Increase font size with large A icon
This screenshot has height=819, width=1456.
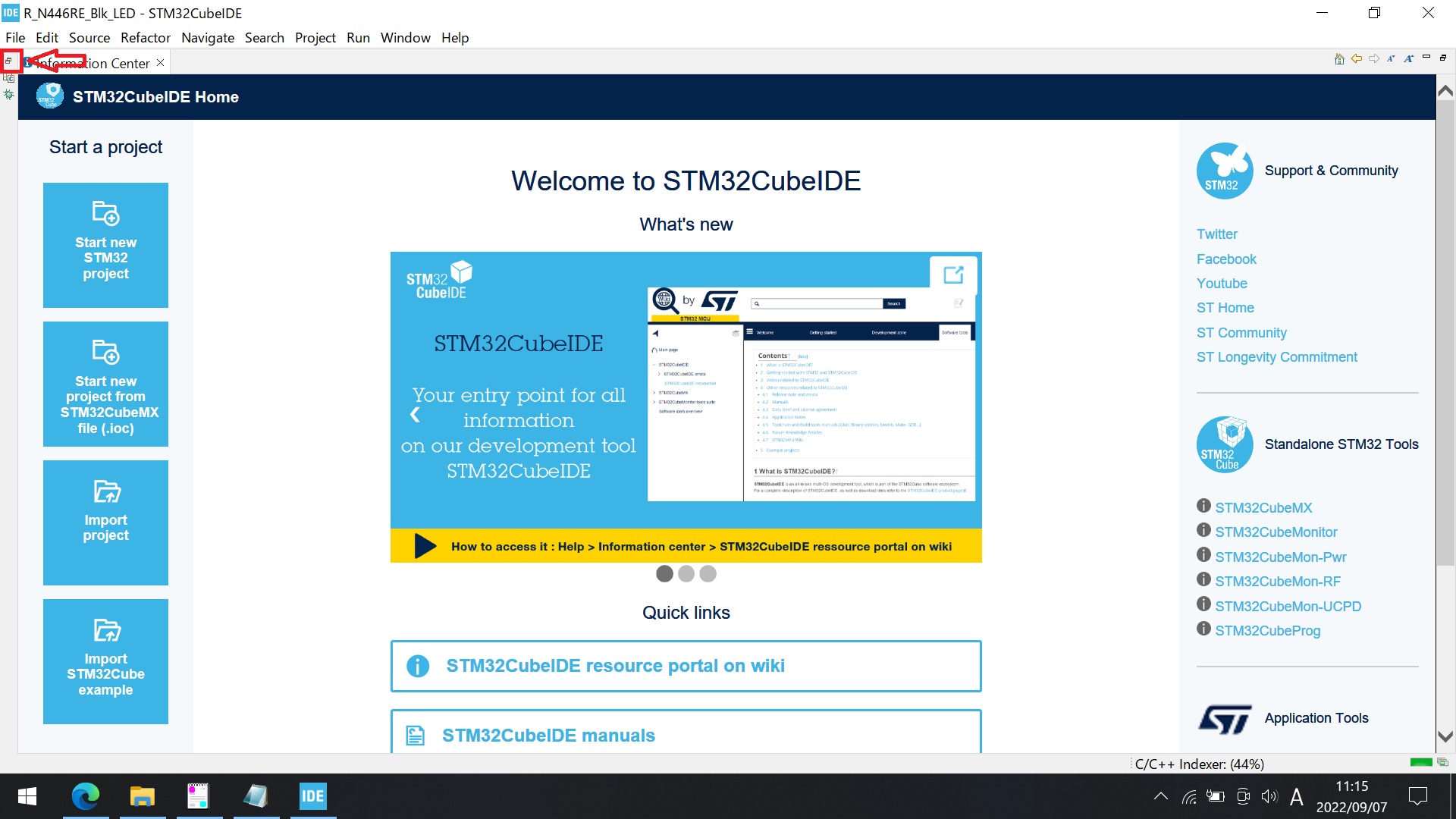coord(1409,59)
